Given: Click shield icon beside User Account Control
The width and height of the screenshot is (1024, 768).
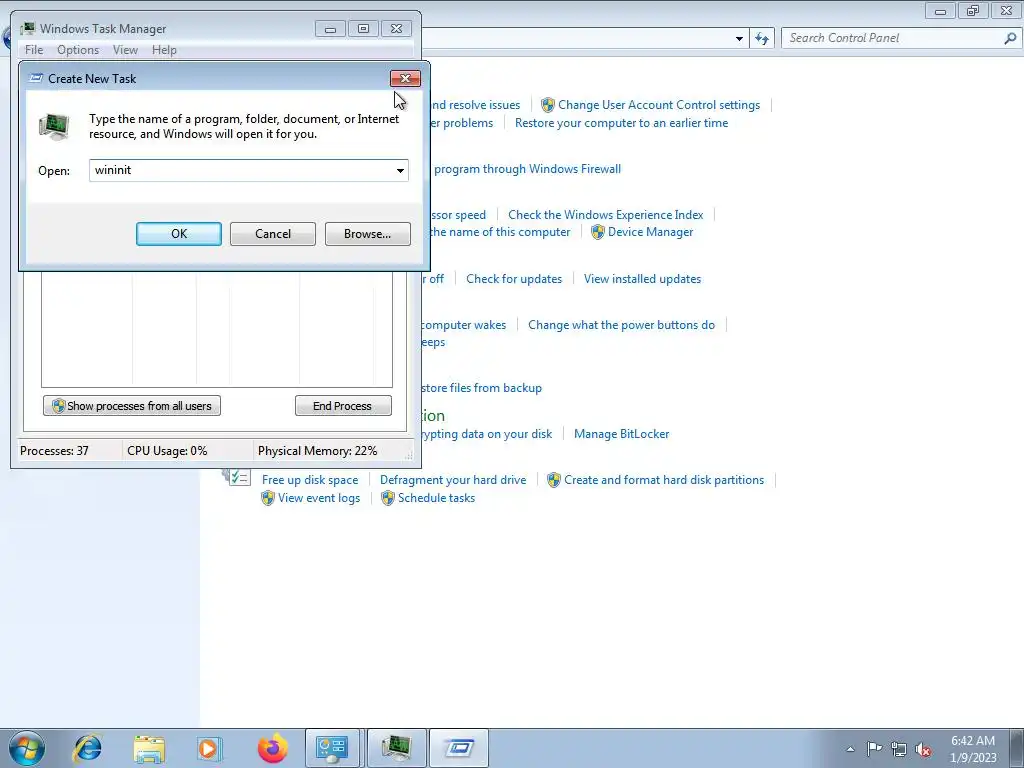Looking at the screenshot, I should 548,105.
